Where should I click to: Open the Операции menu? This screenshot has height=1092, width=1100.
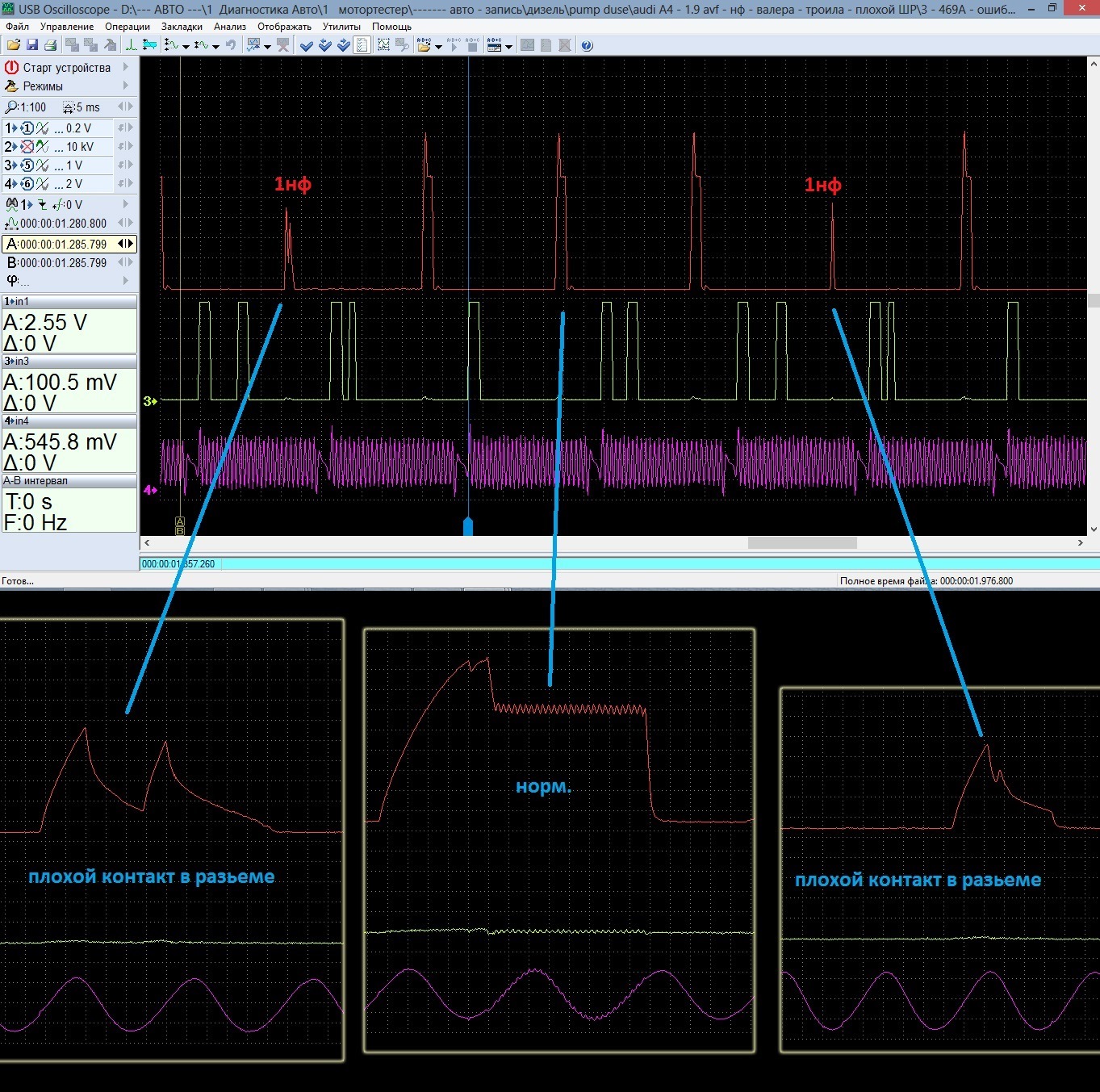tap(128, 27)
